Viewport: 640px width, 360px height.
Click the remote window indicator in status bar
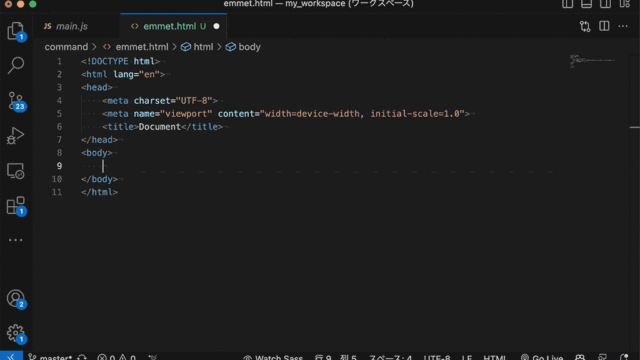(x=11, y=356)
